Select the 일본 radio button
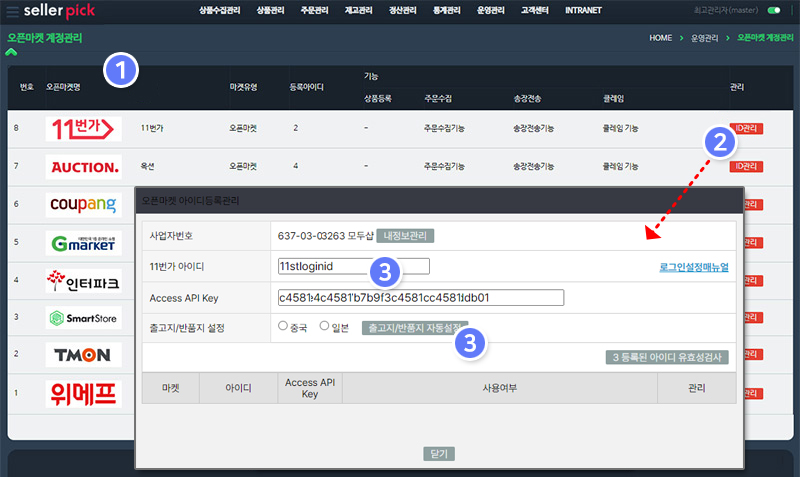The width and height of the screenshot is (800, 477). point(323,326)
